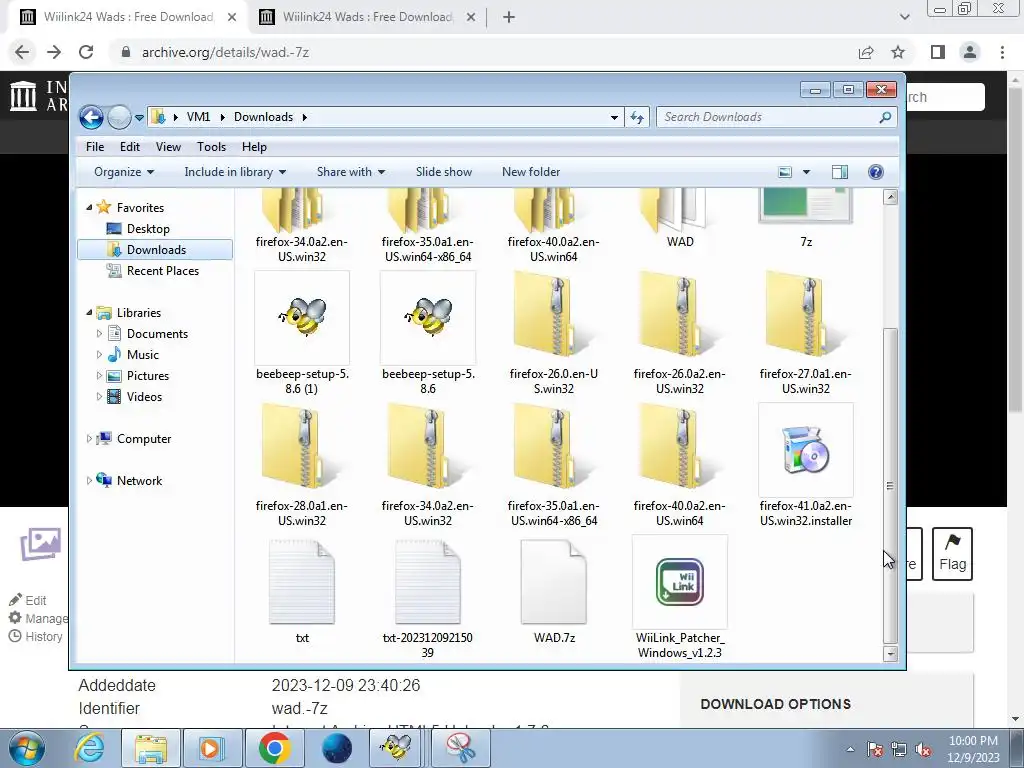Click the History link on archive.org page
This screenshot has width=1024, height=768.
pos(36,636)
